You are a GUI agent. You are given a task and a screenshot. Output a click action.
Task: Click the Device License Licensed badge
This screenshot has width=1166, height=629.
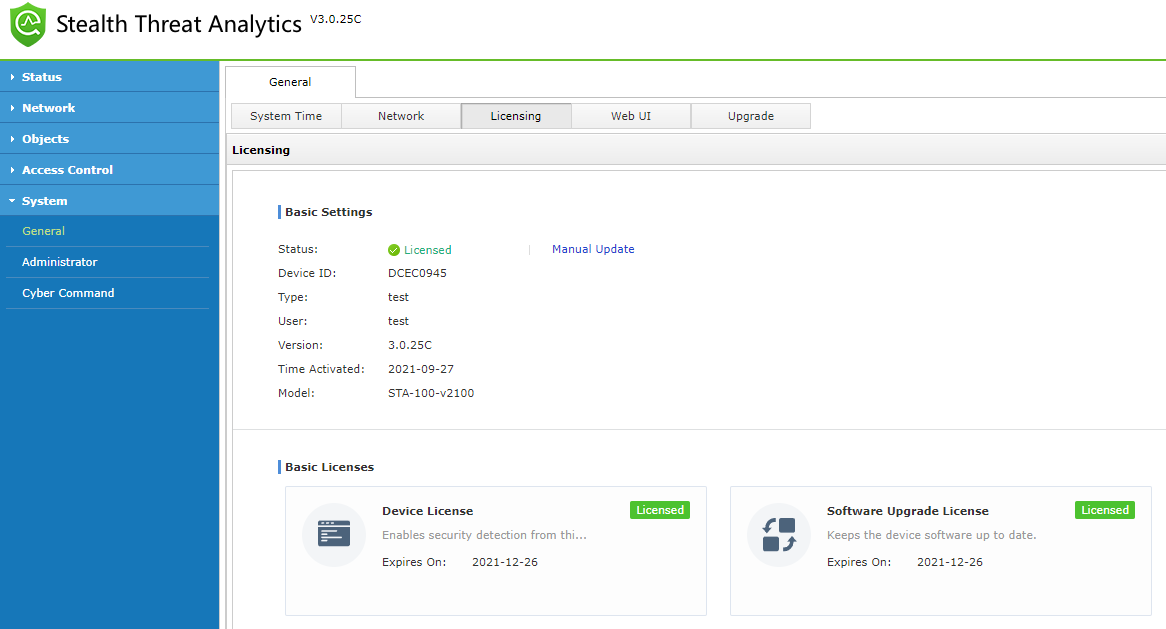tap(660, 510)
